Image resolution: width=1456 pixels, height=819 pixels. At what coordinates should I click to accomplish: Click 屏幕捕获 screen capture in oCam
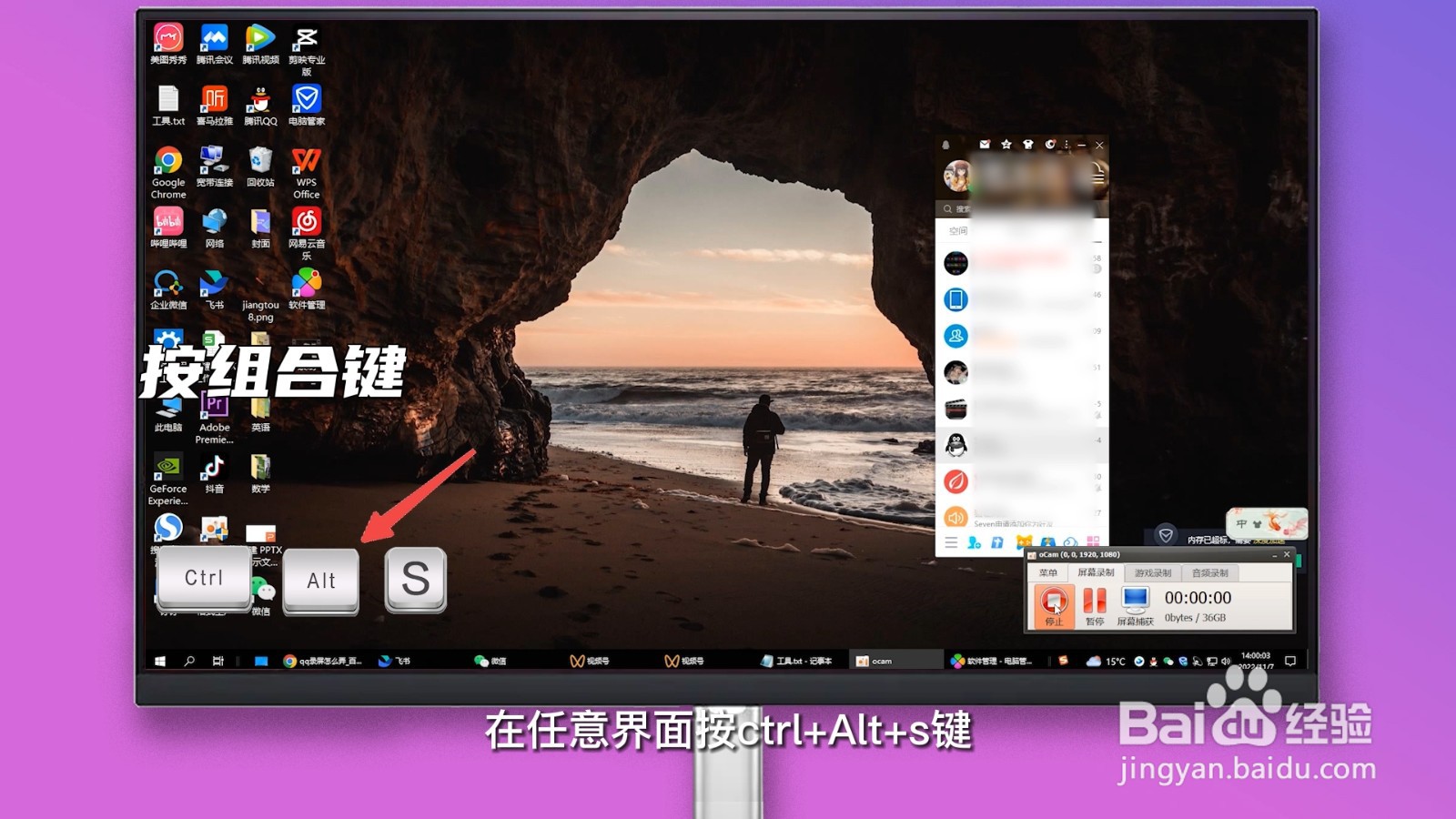click(1135, 606)
